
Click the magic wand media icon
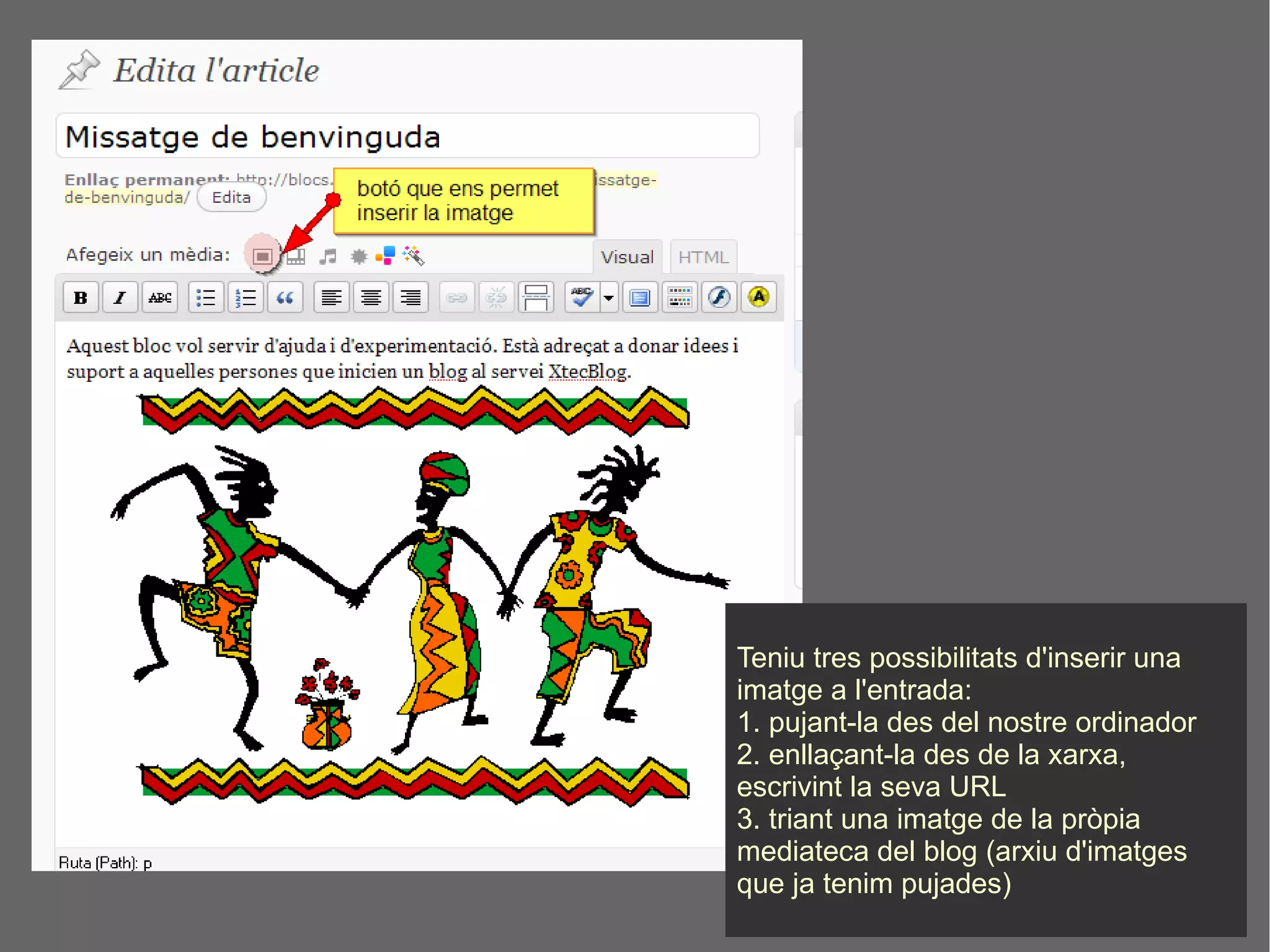(x=413, y=255)
